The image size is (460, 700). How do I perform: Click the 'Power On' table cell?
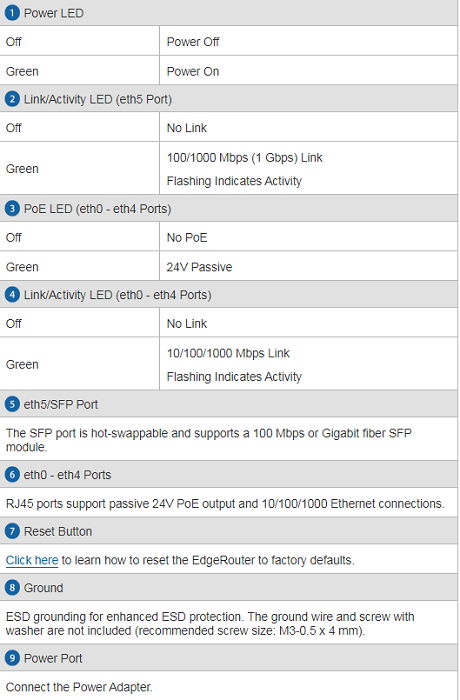pos(308,71)
